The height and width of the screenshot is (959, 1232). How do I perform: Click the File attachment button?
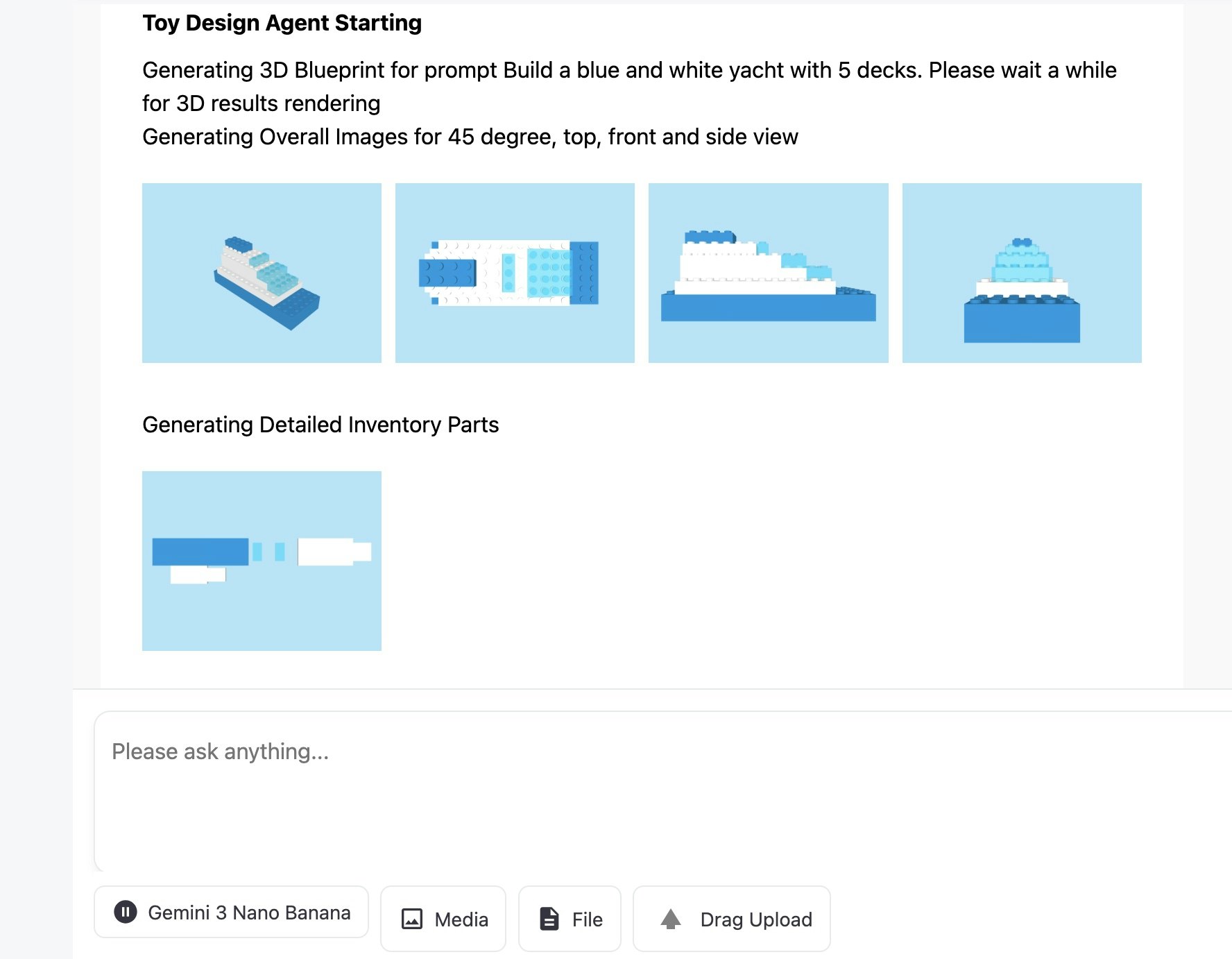point(570,919)
